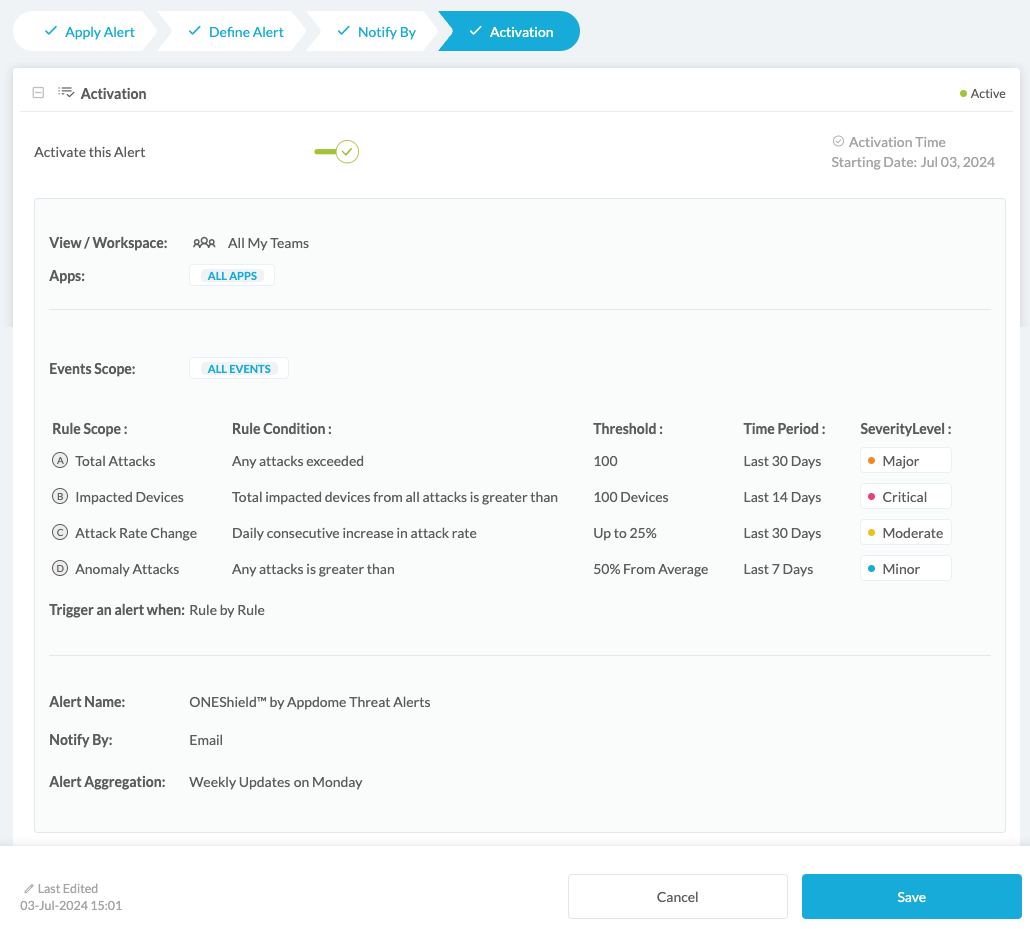The height and width of the screenshot is (929, 1030).
Task: Open the Major severity level selector
Action: [x=905, y=461]
